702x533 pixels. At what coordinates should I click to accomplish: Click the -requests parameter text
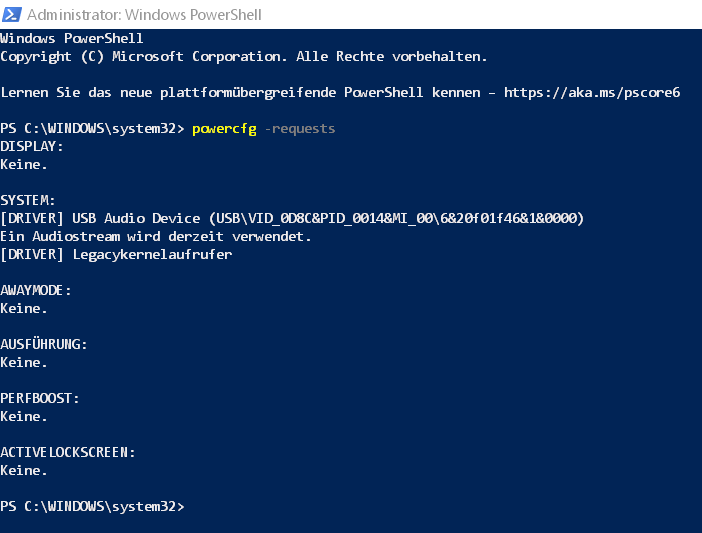(x=299, y=129)
